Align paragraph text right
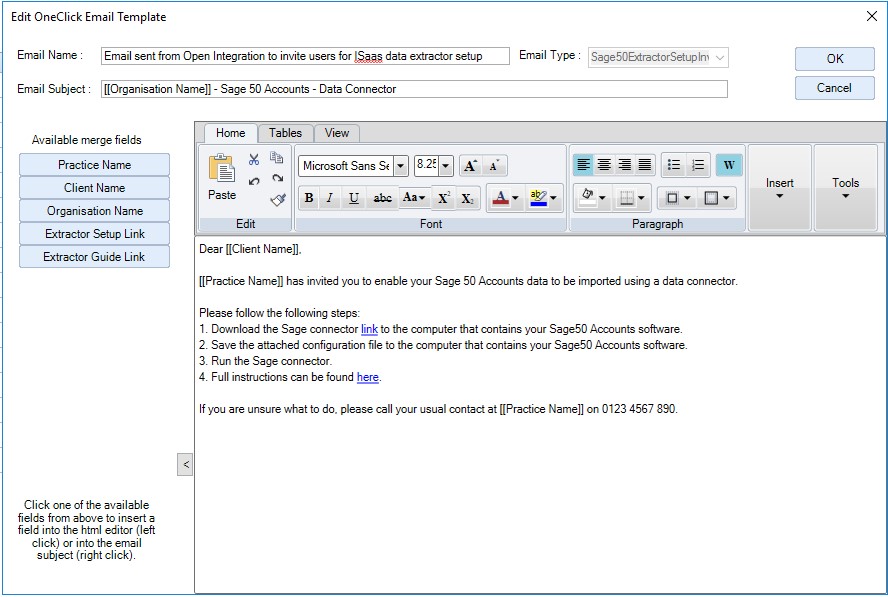888x597 pixels. pyautogui.click(x=625, y=165)
